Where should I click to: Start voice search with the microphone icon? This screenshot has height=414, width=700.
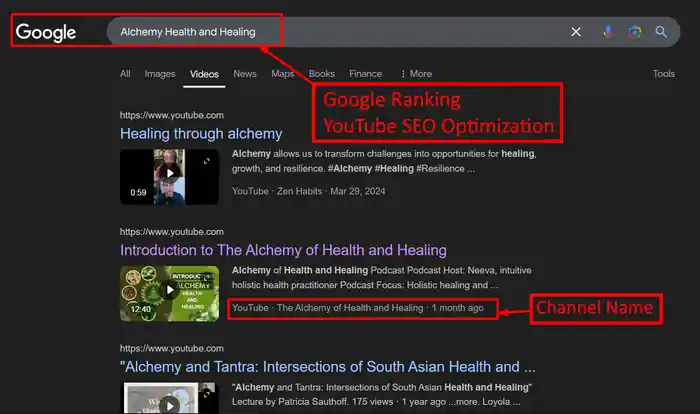pyautogui.click(x=608, y=32)
